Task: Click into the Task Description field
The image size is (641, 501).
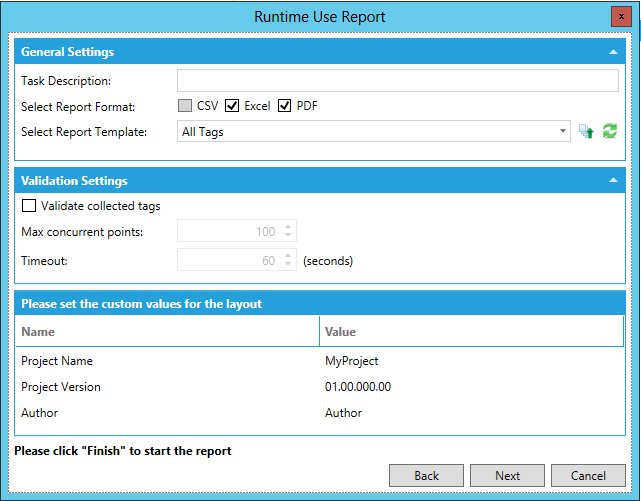Action: click(397, 81)
